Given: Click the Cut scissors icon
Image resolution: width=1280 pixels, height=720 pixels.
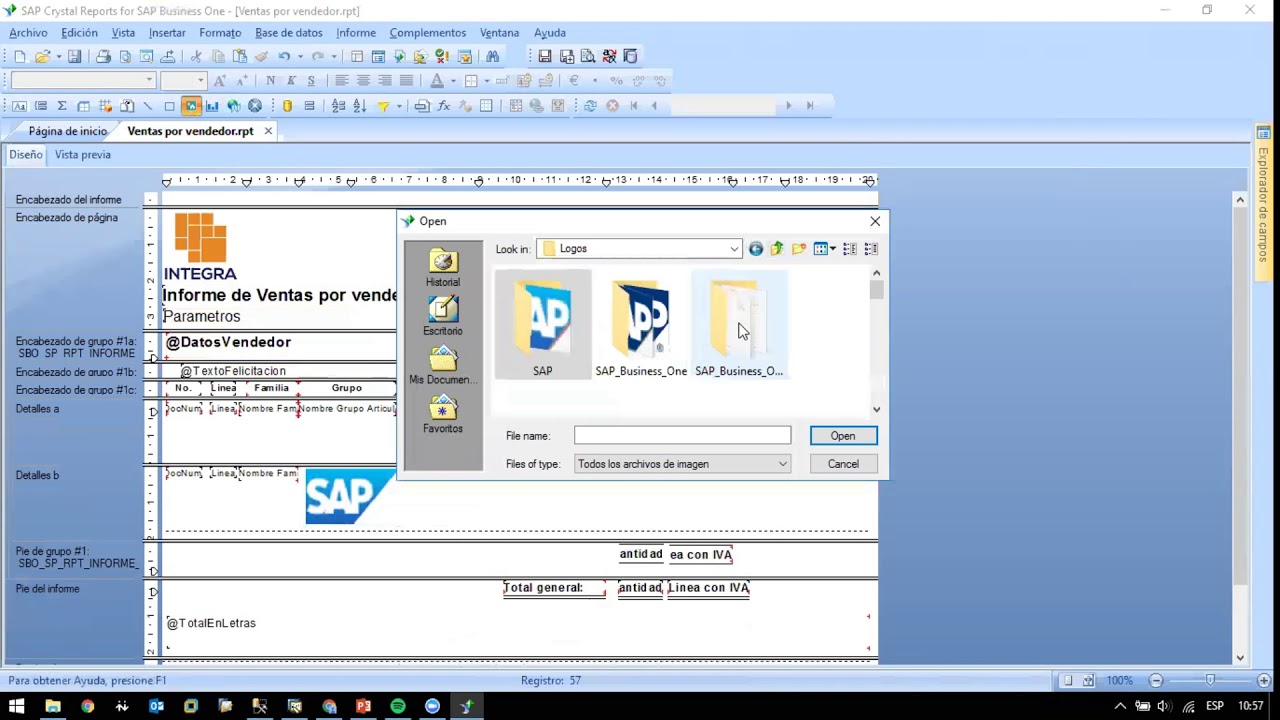Looking at the screenshot, I should pyautogui.click(x=196, y=57).
